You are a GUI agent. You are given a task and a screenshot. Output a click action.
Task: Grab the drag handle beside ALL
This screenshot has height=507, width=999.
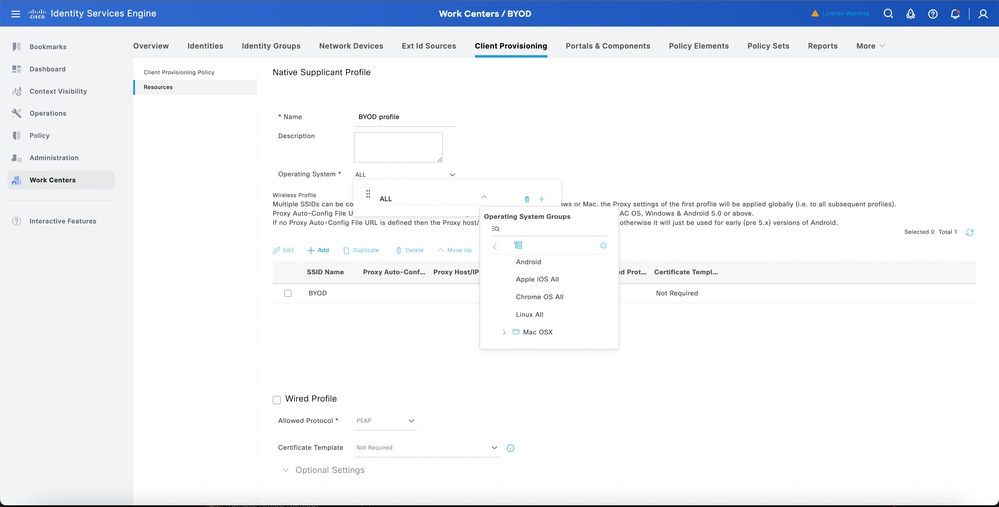(368, 194)
